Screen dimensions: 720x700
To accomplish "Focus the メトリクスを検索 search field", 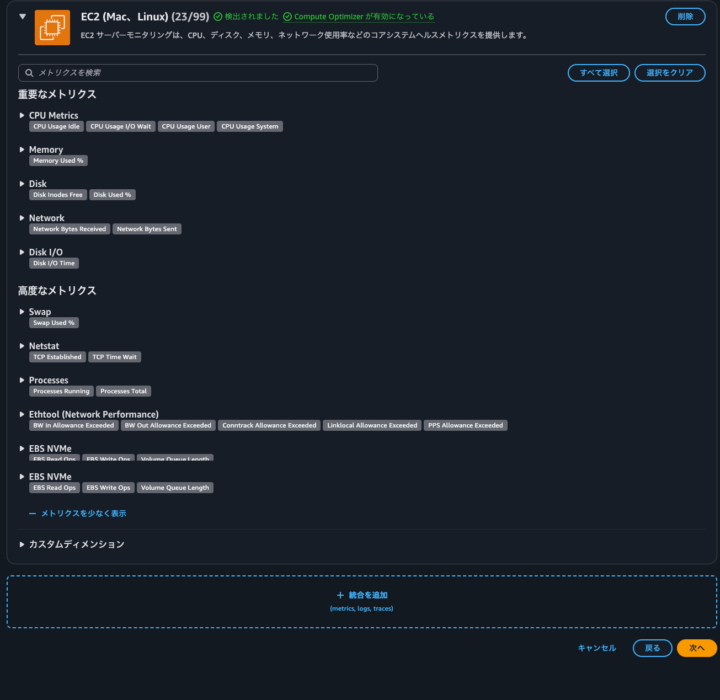I will pos(198,73).
